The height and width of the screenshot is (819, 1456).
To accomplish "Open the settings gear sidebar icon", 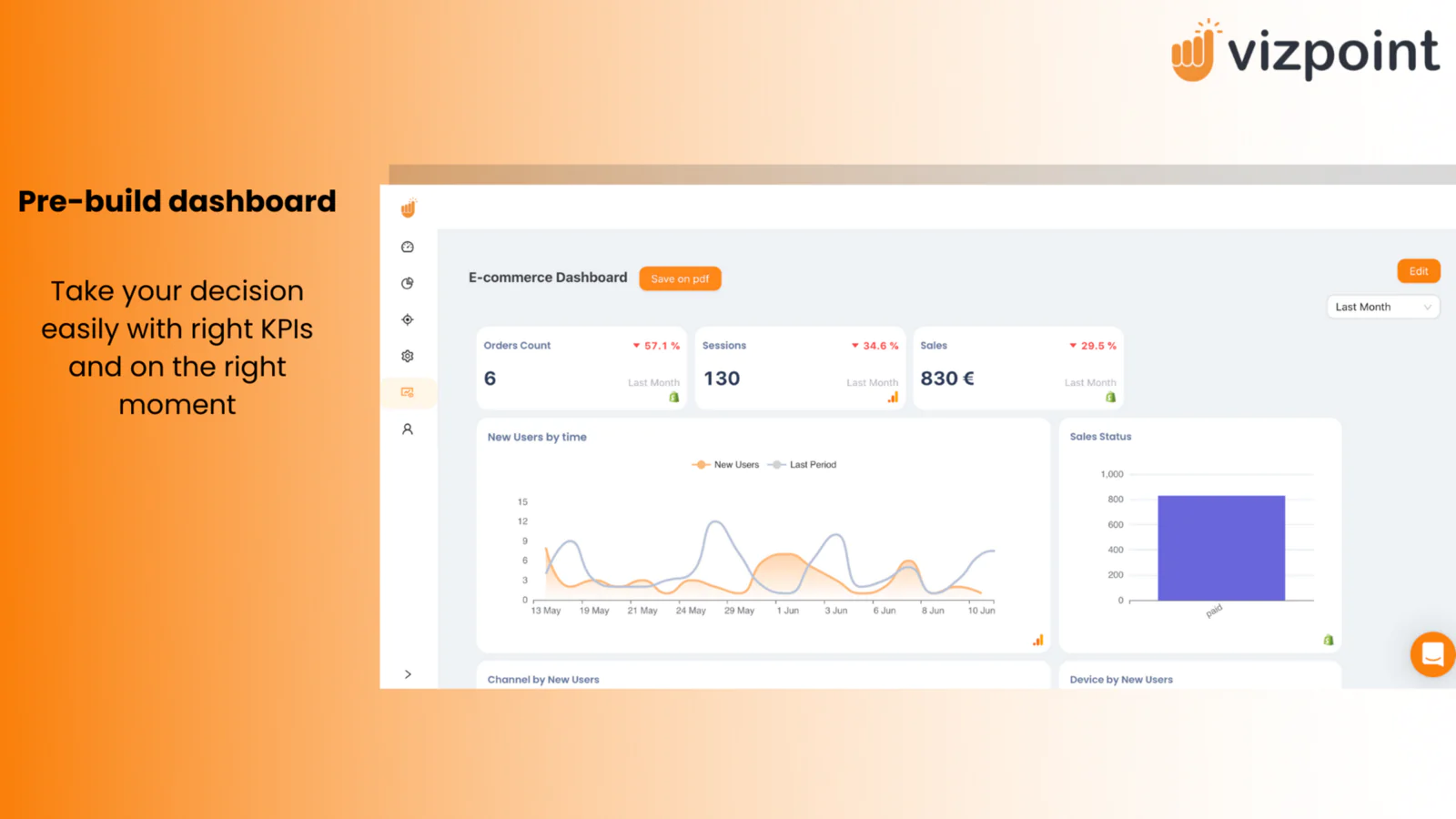I will click(x=408, y=356).
